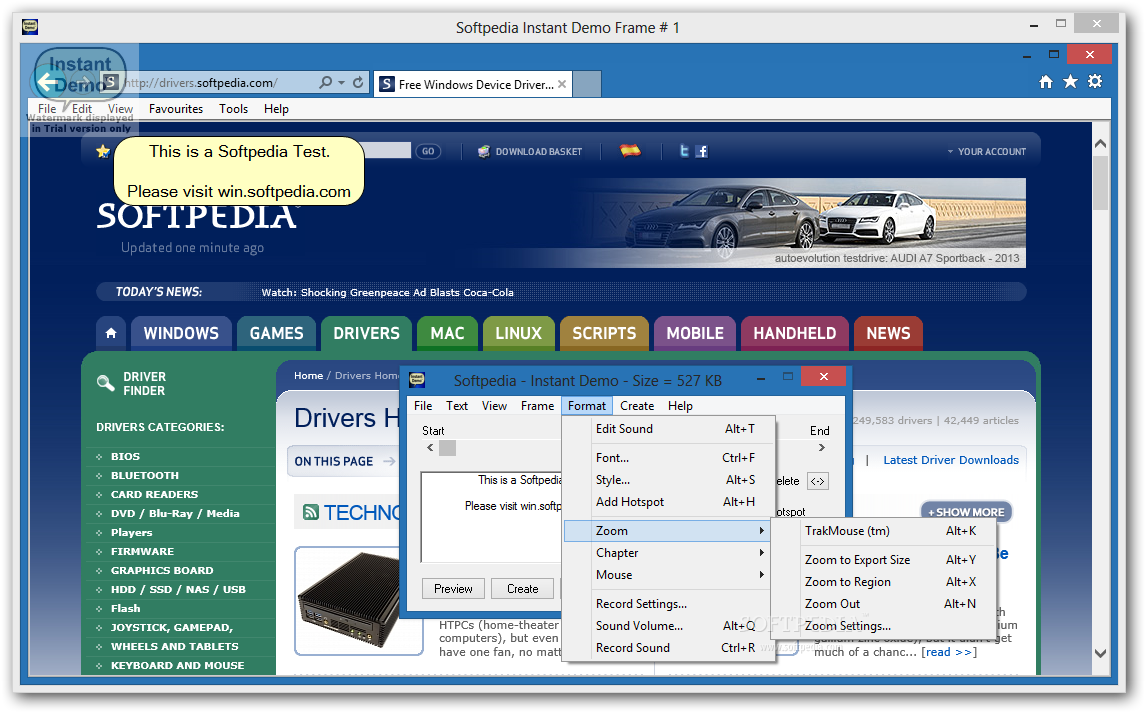Click the Preview button

(453, 589)
